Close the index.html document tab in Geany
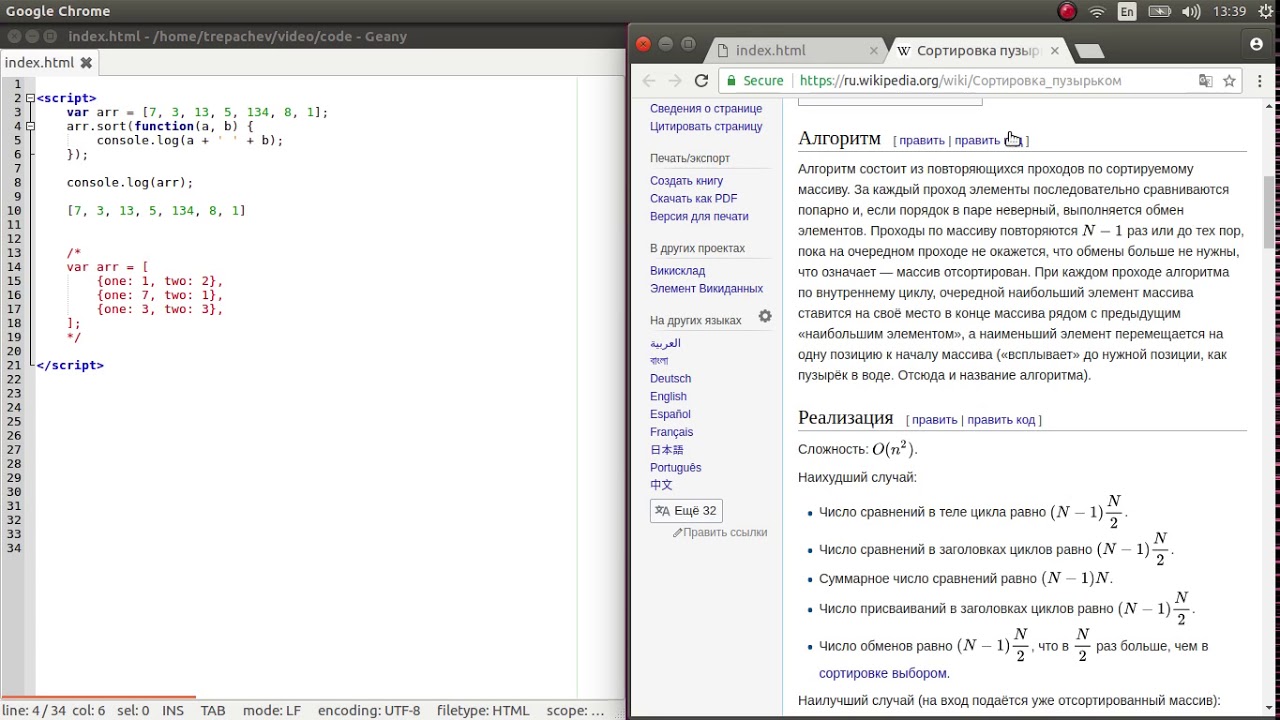 pyautogui.click(x=86, y=62)
